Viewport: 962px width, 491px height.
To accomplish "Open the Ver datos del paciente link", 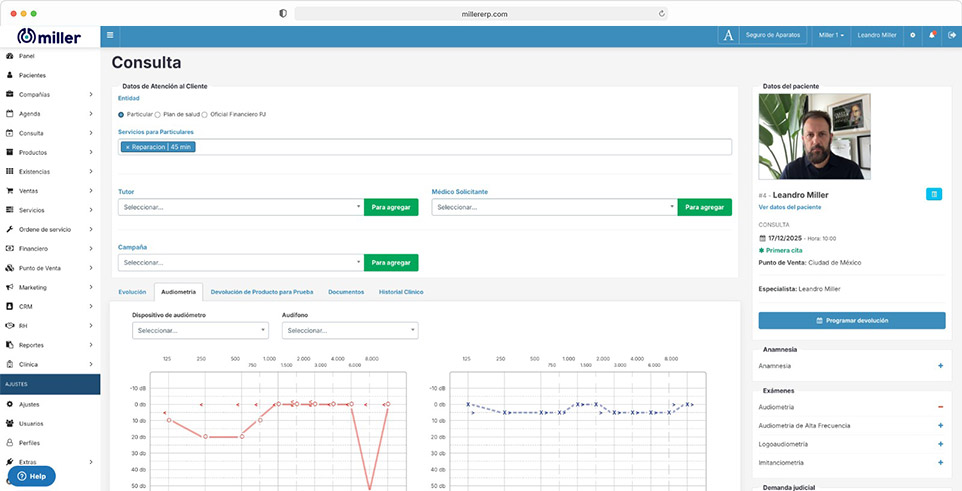I will pos(790,207).
